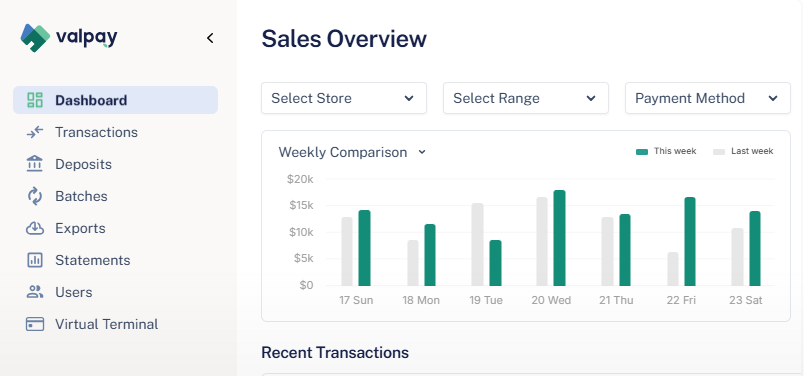Click the gray bar for 19 Tue
The width and height of the screenshot is (804, 376).
point(477,244)
